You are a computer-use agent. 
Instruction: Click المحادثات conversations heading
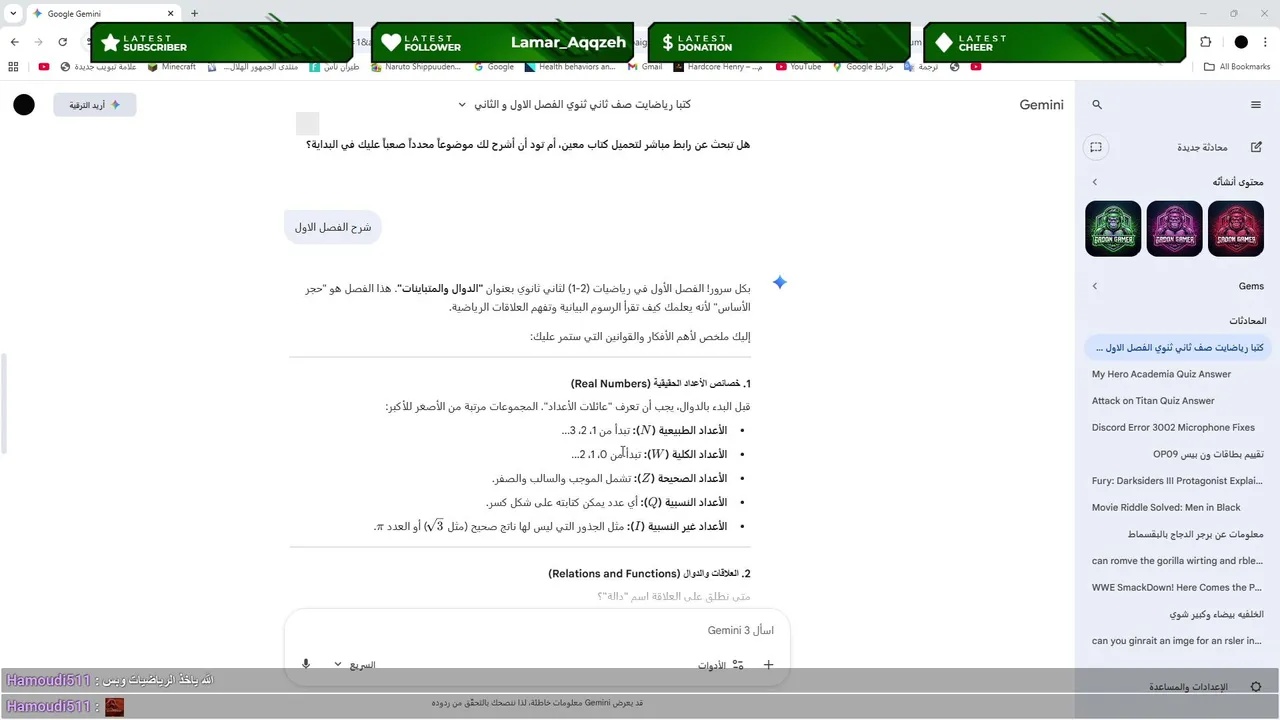point(1247,321)
